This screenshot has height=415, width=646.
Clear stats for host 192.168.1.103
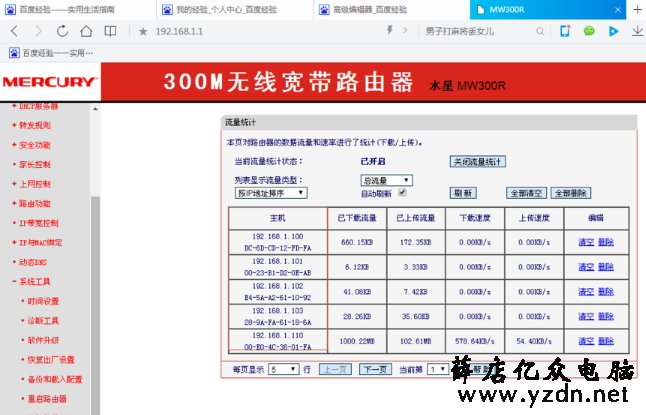(586, 317)
